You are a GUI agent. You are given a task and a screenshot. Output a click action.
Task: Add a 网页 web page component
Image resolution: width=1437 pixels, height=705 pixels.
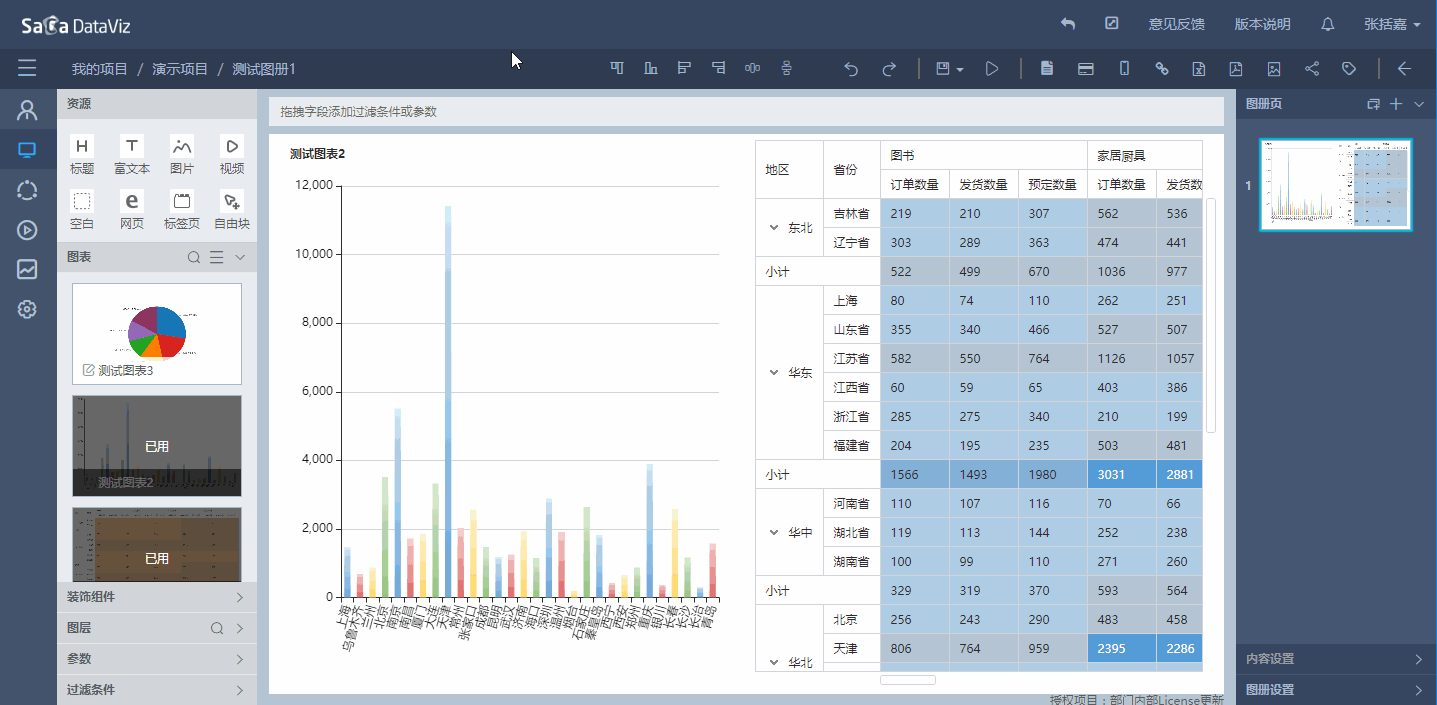click(132, 210)
